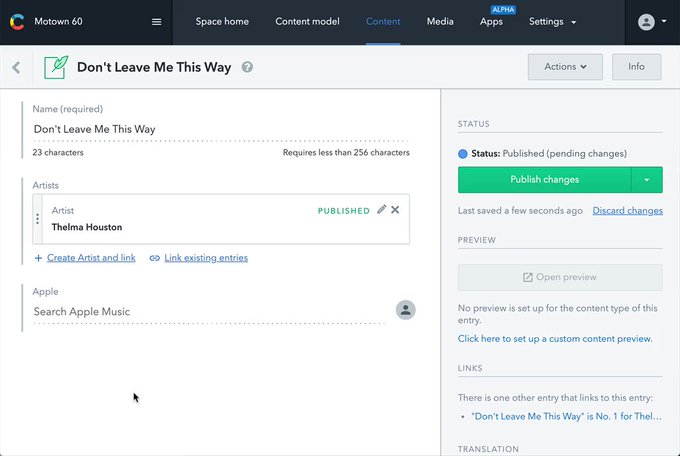This screenshot has height=456, width=680.
Task: Open the linked entry about No. 1
Action: [566, 417]
